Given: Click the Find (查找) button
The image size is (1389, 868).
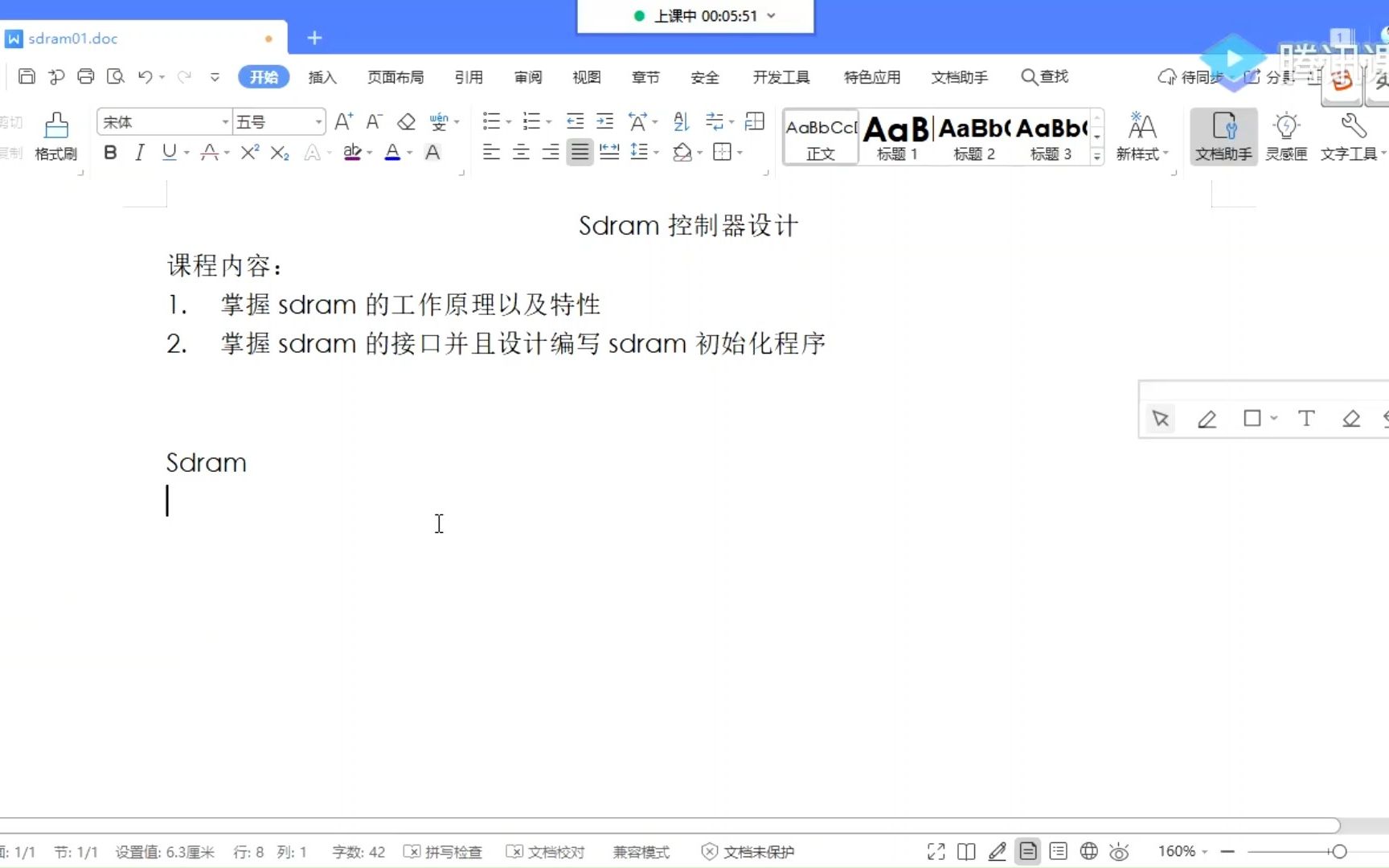Looking at the screenshot, I should coord(1045,76).
